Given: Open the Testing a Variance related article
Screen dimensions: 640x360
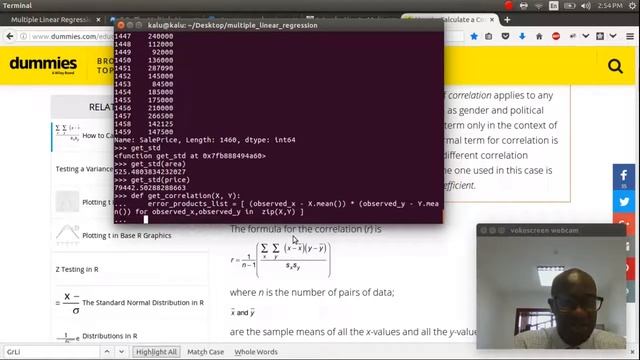Looking at the screenshot, I should tap(84, 169).
